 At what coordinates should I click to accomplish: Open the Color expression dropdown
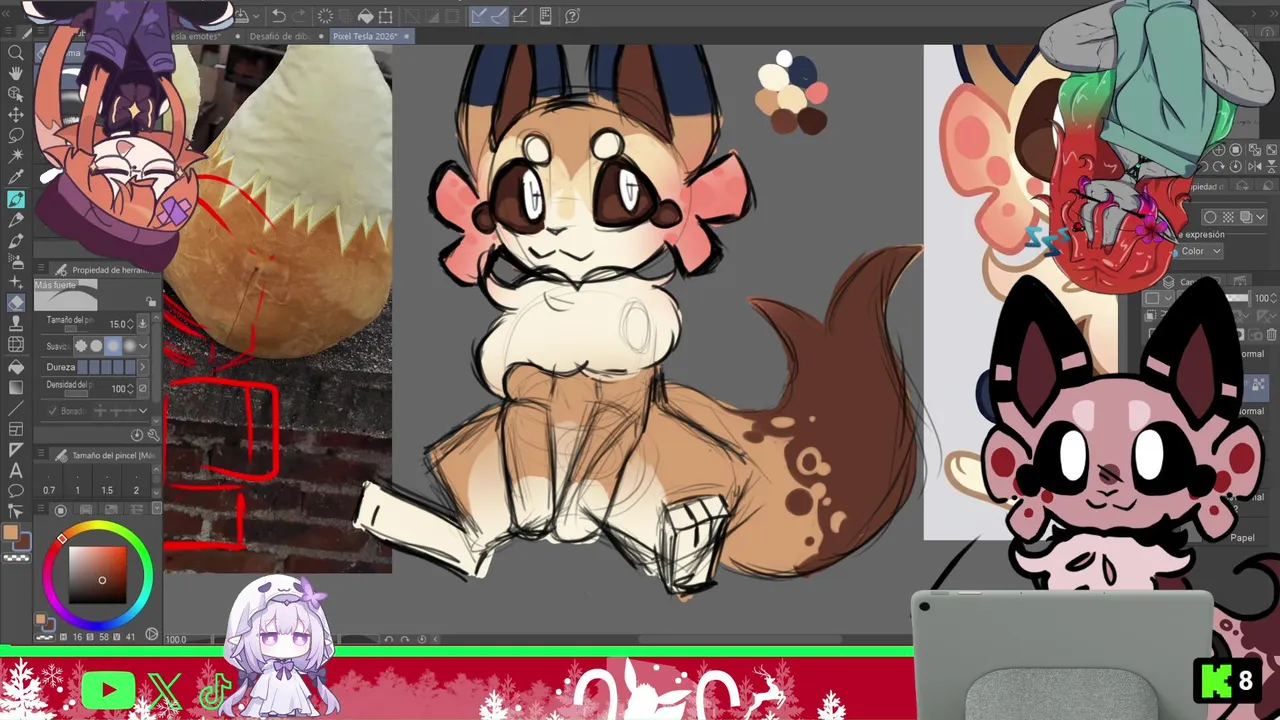tap(1200, 251)
